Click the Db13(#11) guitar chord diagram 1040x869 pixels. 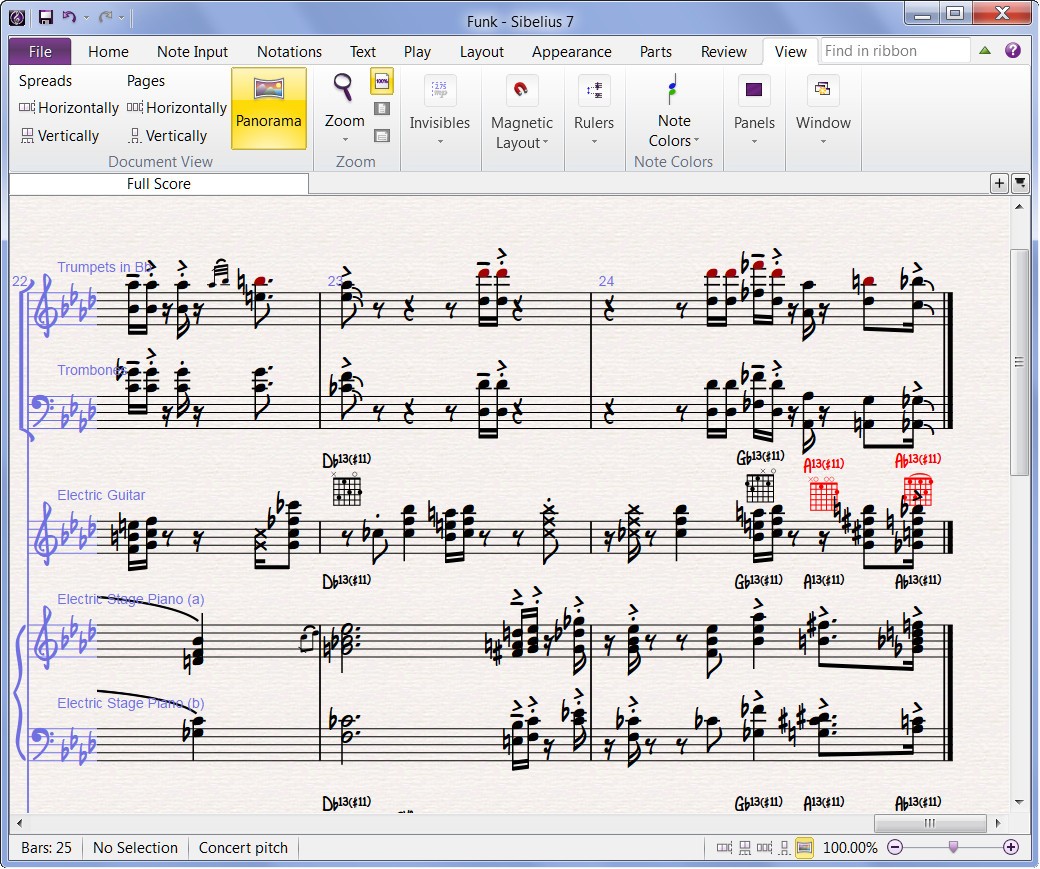[346, 490]
